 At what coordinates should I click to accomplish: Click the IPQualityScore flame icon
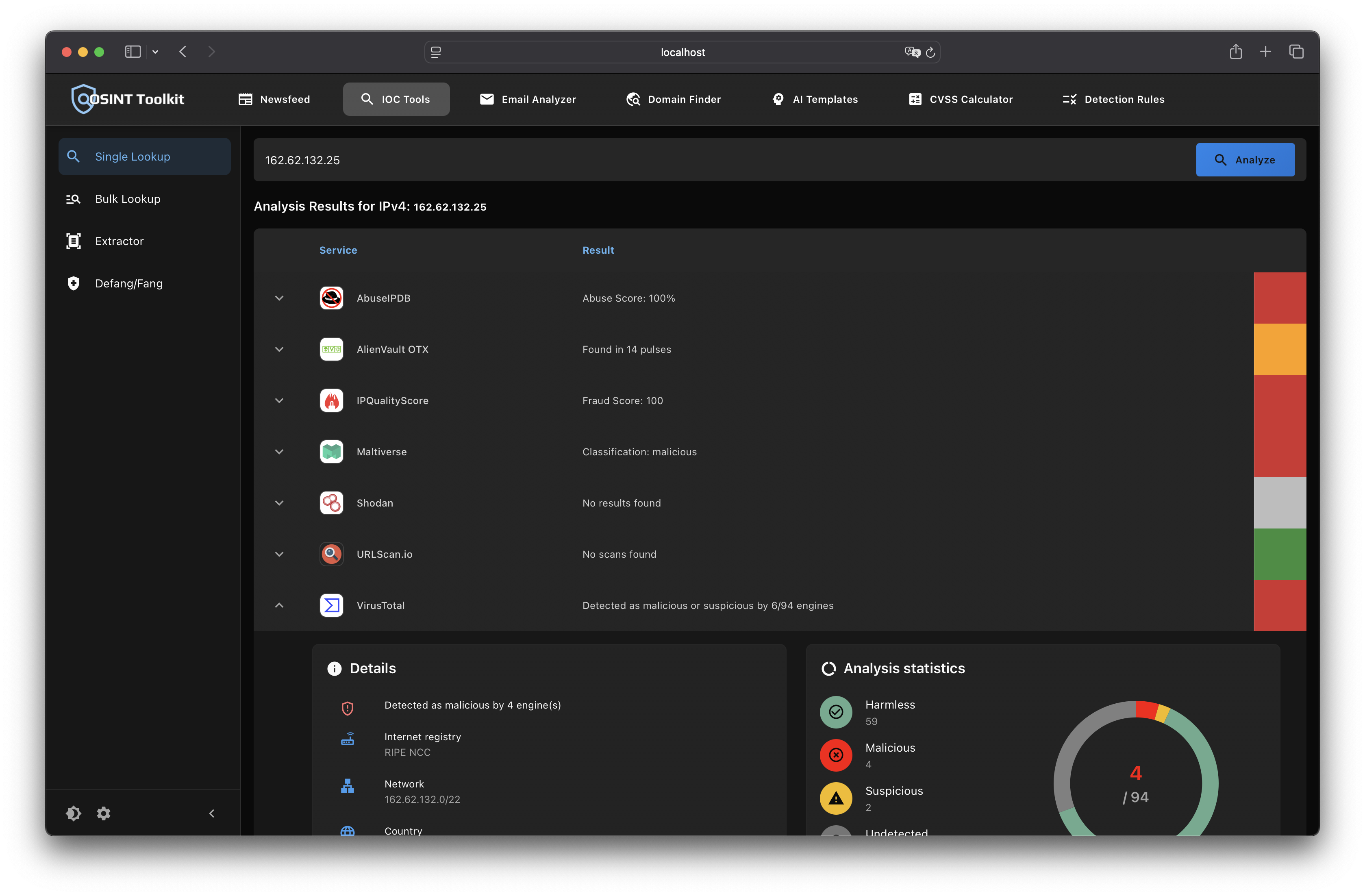coord(332,400)
